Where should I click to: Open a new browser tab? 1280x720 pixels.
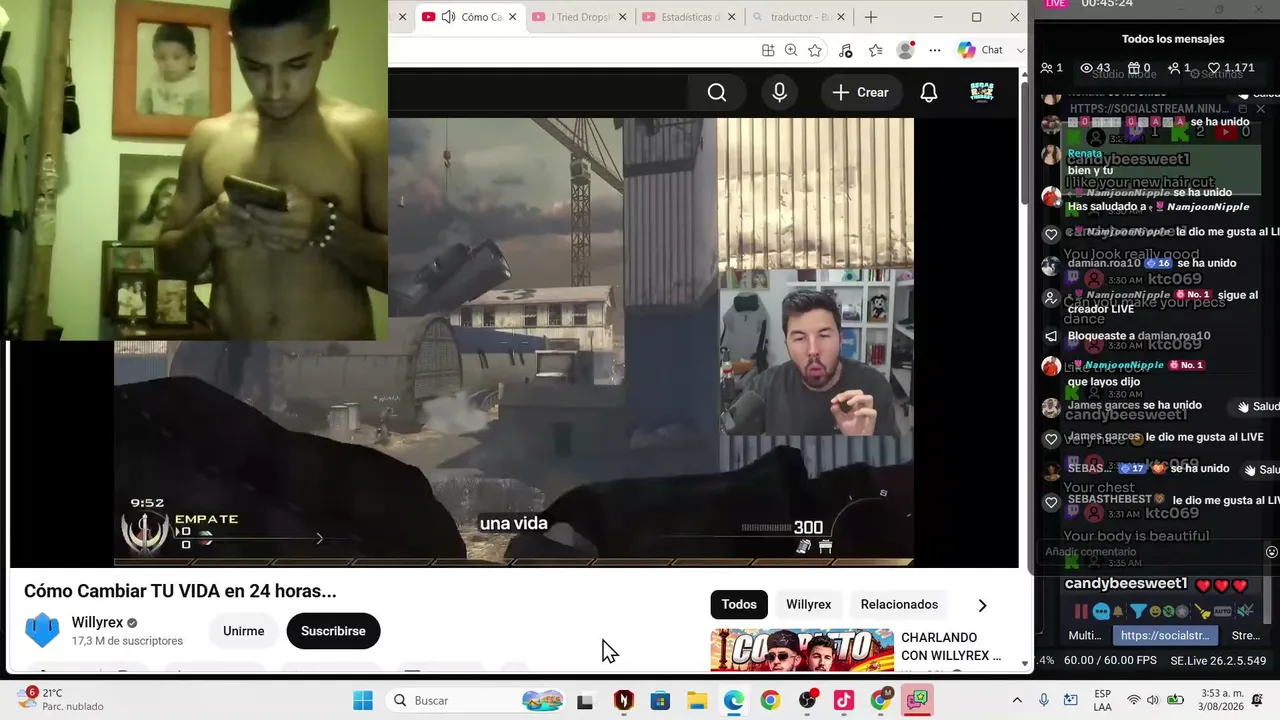(x=871, y=17)
